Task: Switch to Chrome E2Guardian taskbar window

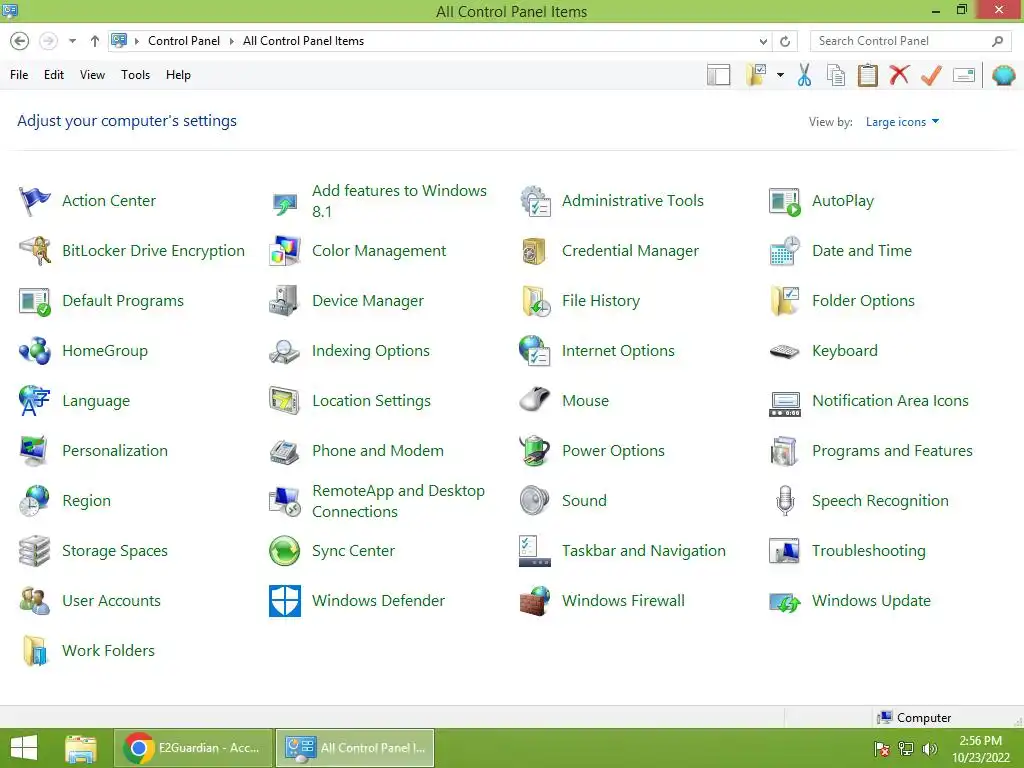Action: tap(193, 748)
